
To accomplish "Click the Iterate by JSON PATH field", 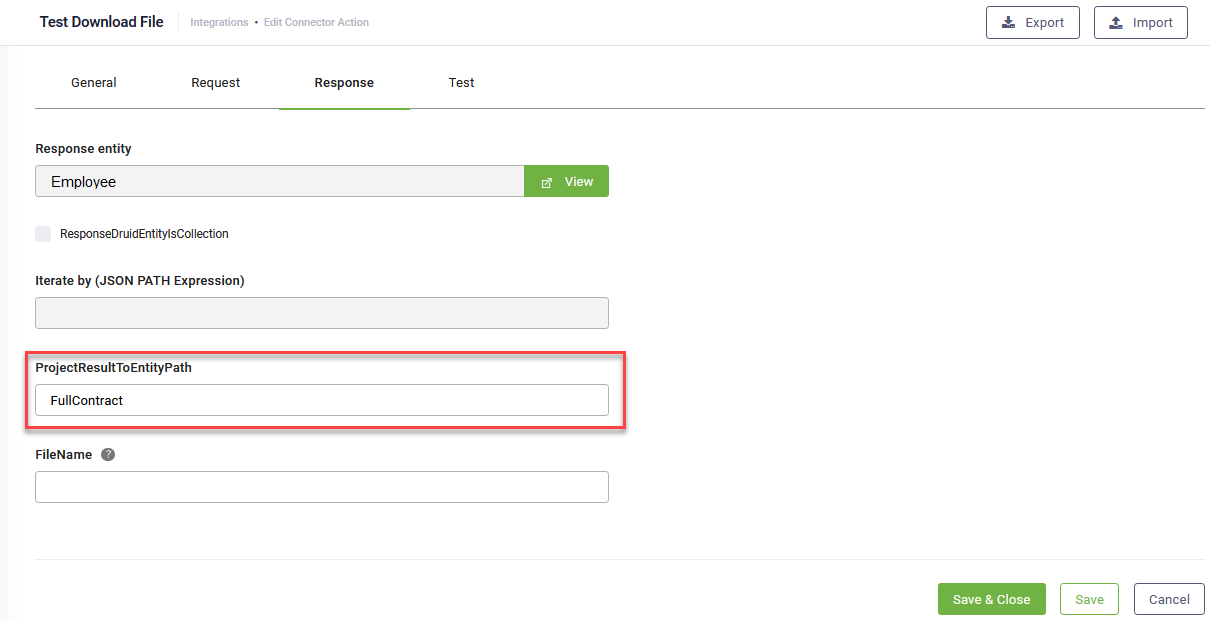I will pos(321,313).
